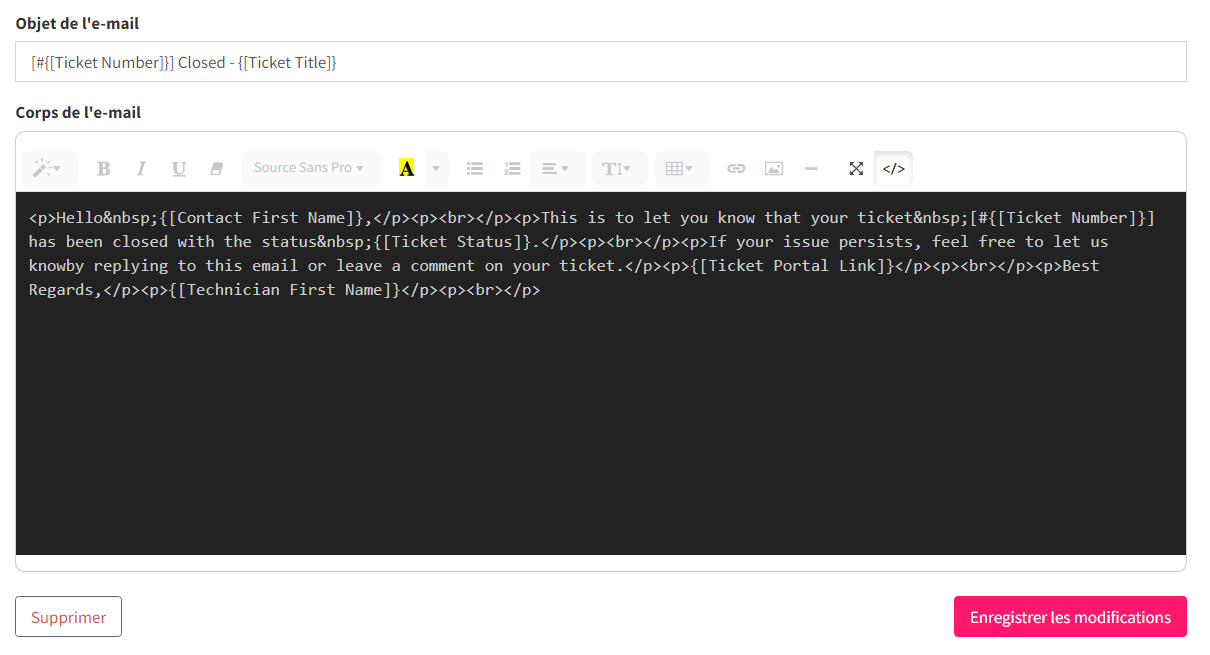Expand the table insert dropdown
This screenshot has width=1210, height=655.
pos(682,168)
